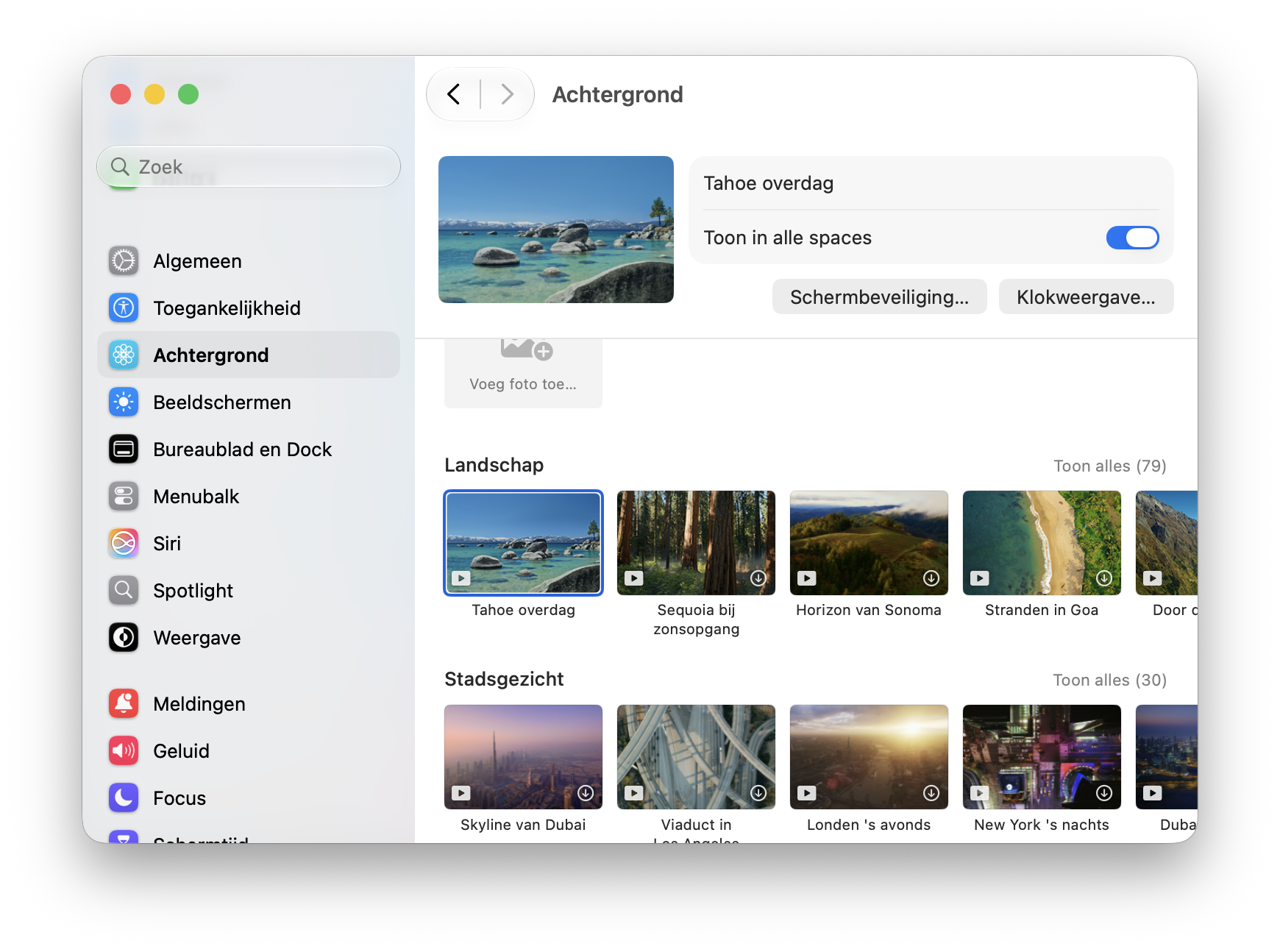The height and width of the screenshot is (952, 1280).
Task: Select Spotlight in the sidebar
Action: tap(249, 591)
